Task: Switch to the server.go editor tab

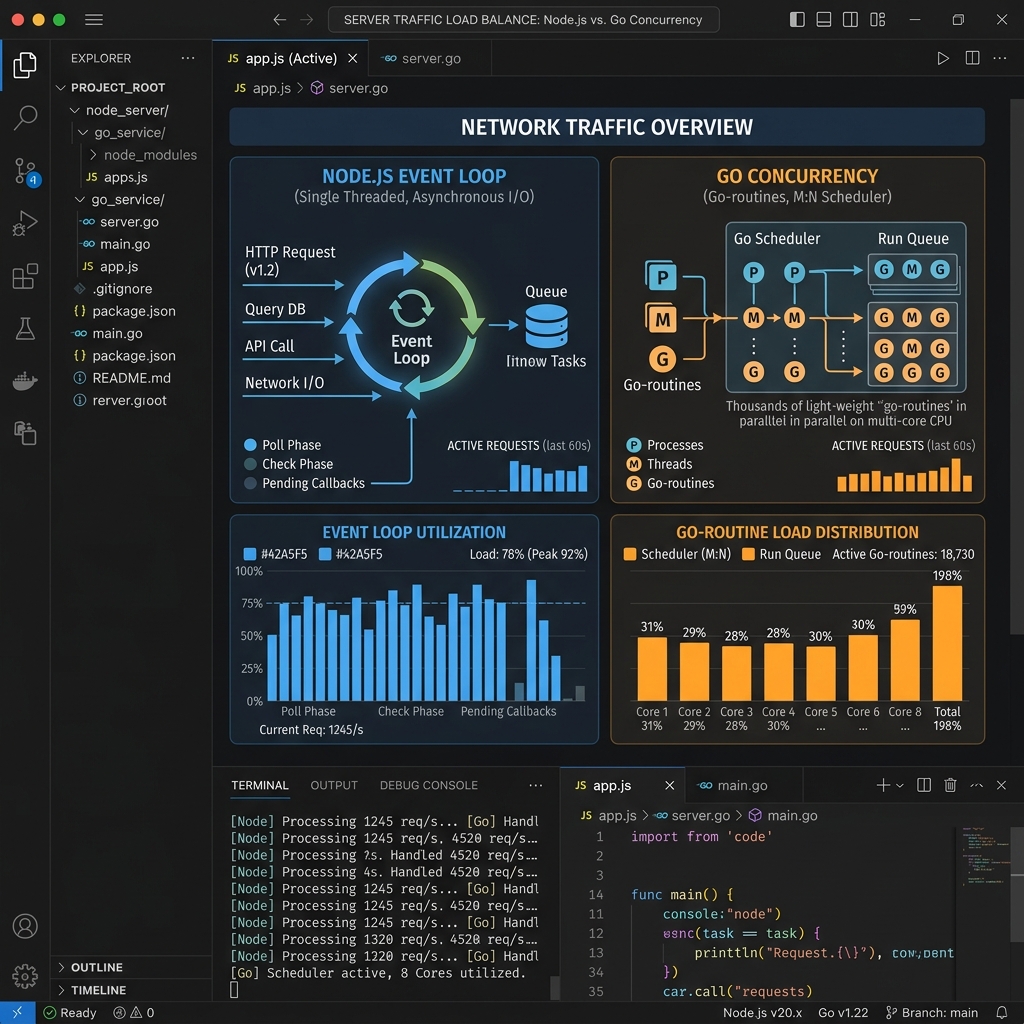Action: 430,59
